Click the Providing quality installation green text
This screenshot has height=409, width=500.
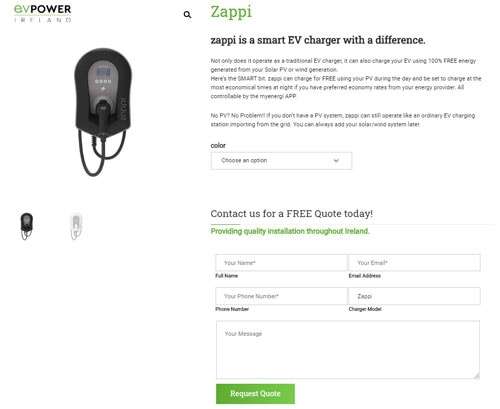[x=290, y=231]
